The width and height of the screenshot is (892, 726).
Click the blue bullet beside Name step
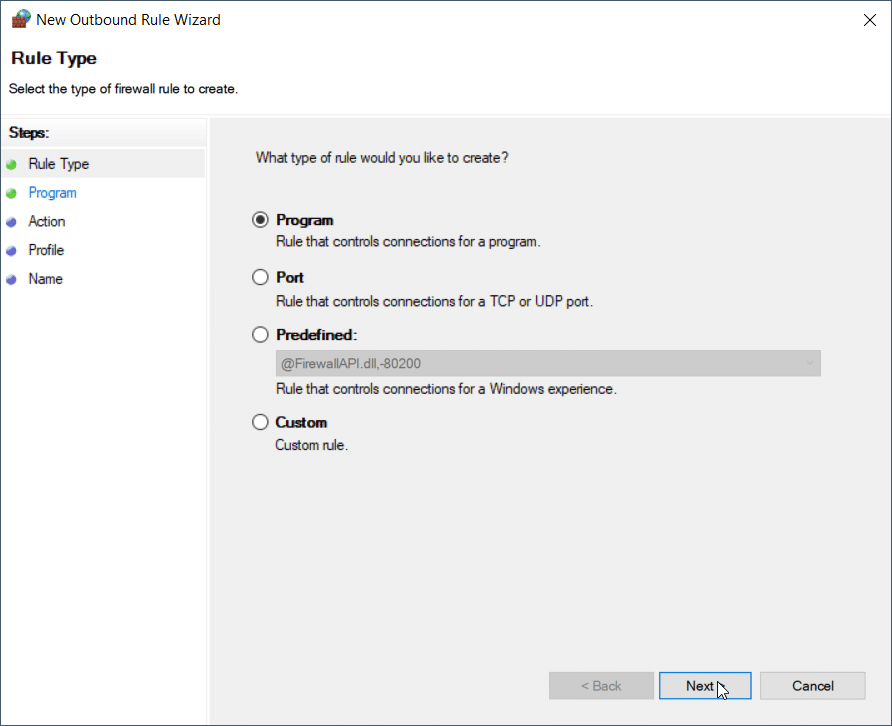click(x=11, y=280)
